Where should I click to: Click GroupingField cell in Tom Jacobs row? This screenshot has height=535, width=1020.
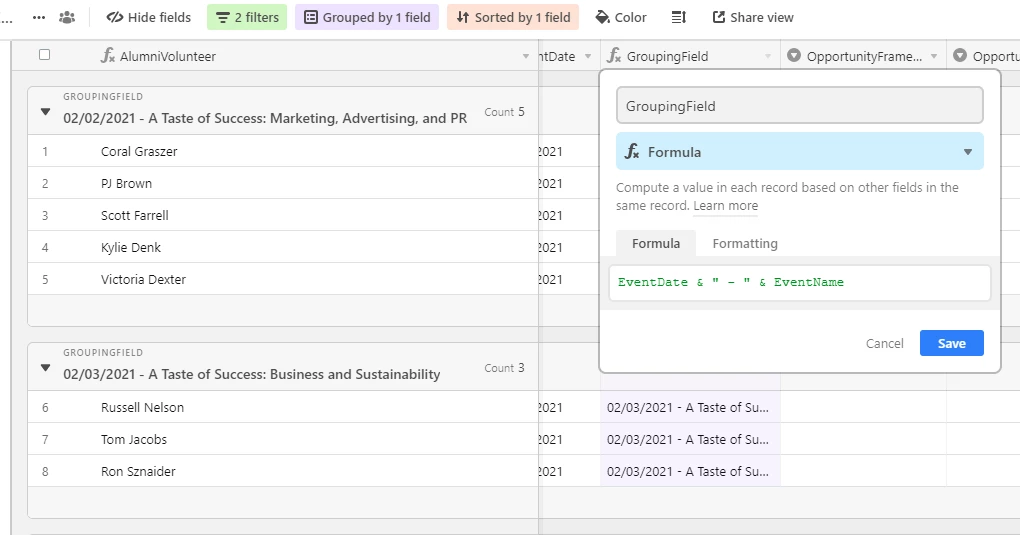click(690, 439)
